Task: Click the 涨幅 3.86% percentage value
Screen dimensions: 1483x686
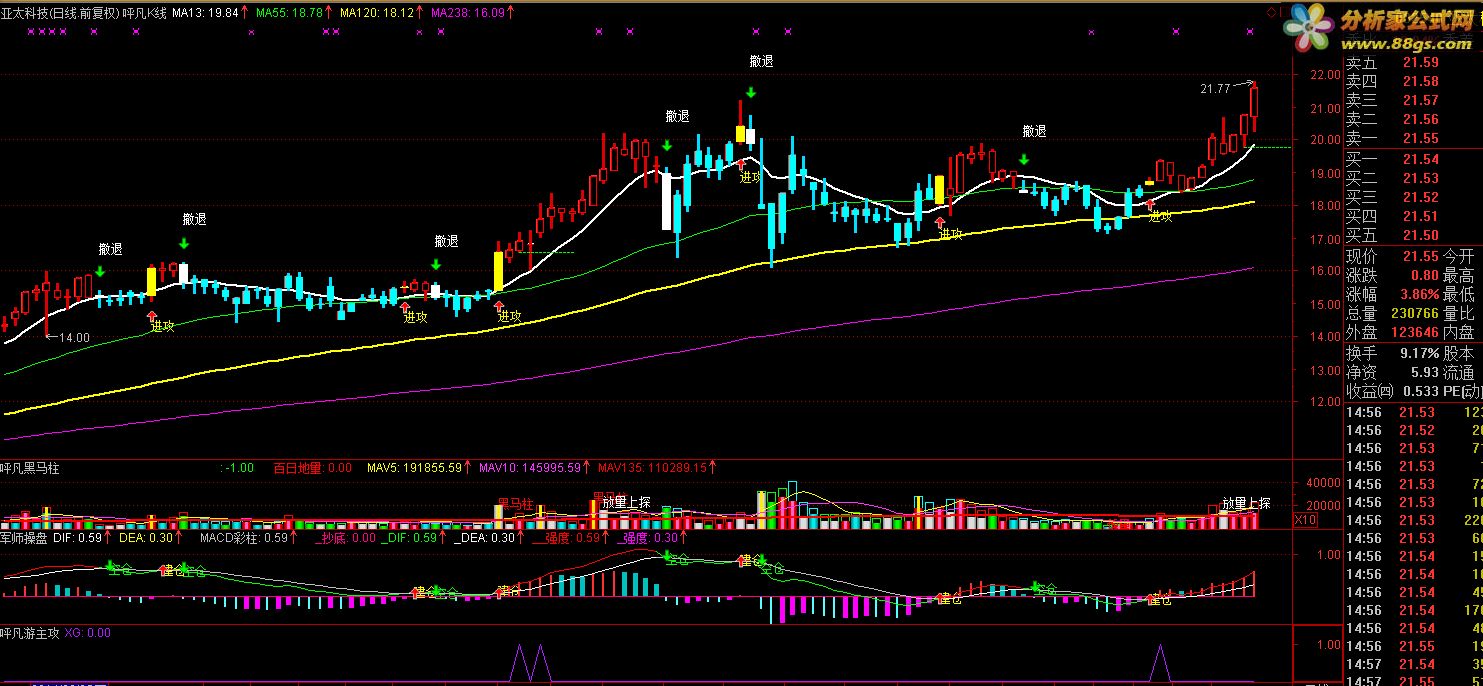Action: point(1418,295)
